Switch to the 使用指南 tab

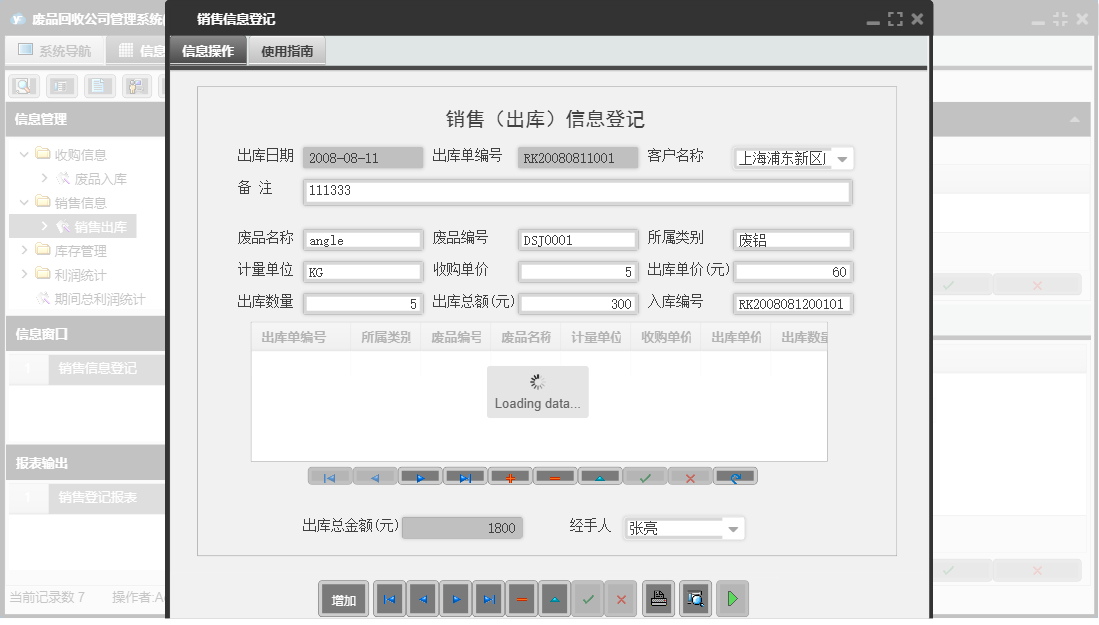tap(286, 48)
